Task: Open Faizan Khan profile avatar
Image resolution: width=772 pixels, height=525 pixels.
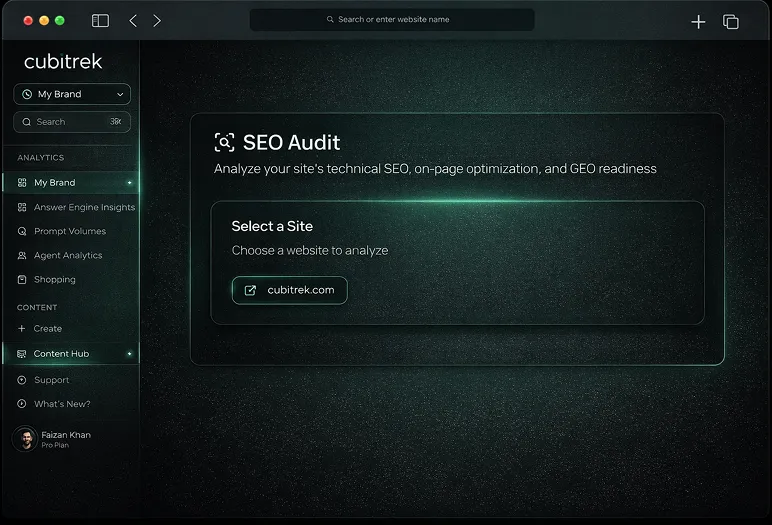Action: click(x=25, y=439)
